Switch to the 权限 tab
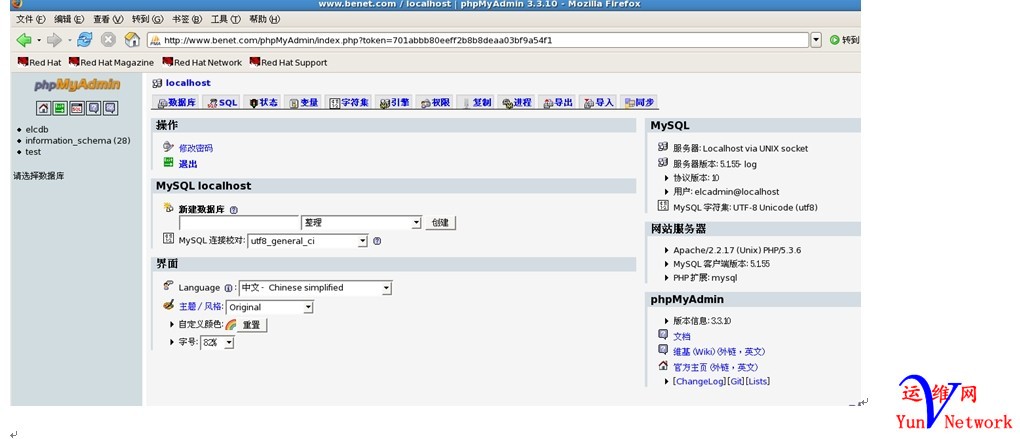The image size is (1020, 439). [435, 103]
